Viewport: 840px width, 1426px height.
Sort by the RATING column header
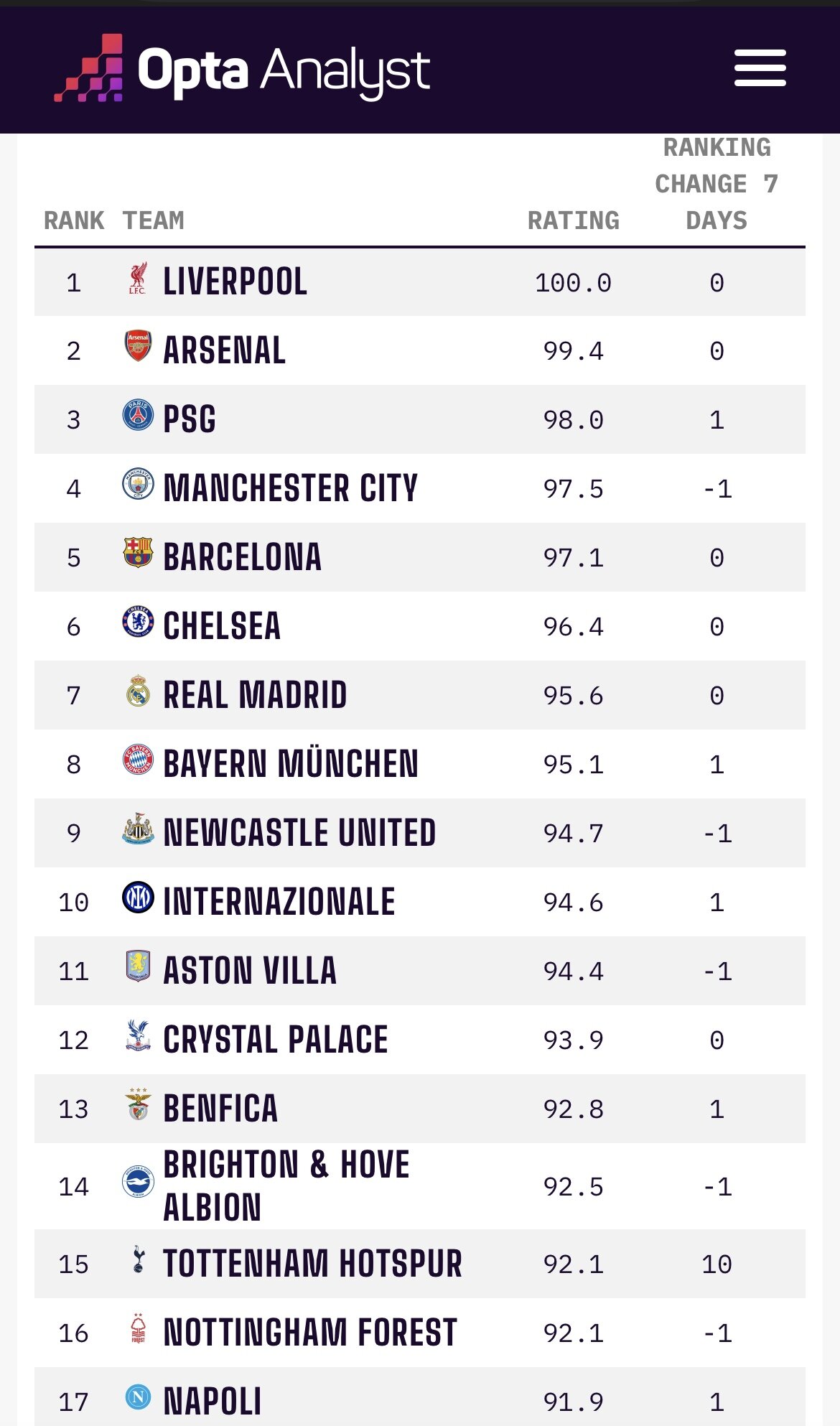573,220
